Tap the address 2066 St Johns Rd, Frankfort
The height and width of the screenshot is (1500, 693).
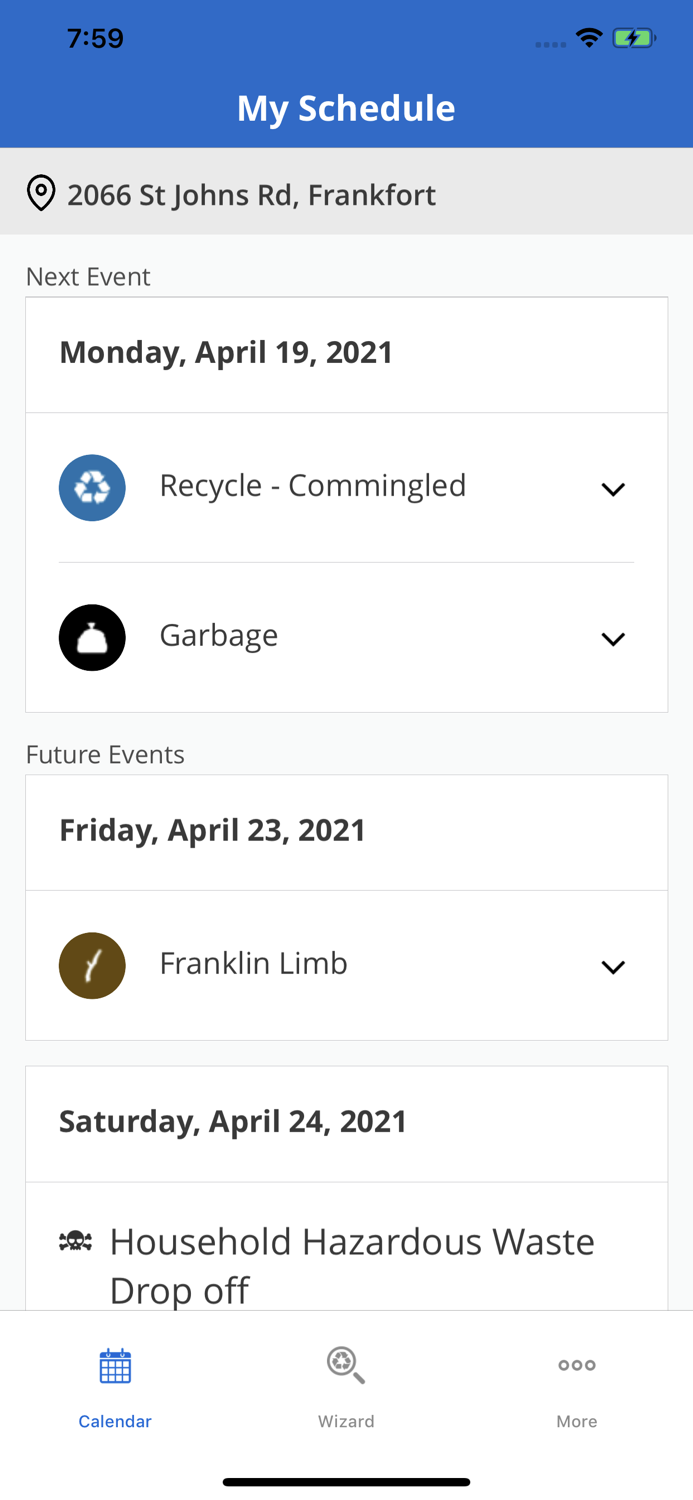tap(251, 194)
